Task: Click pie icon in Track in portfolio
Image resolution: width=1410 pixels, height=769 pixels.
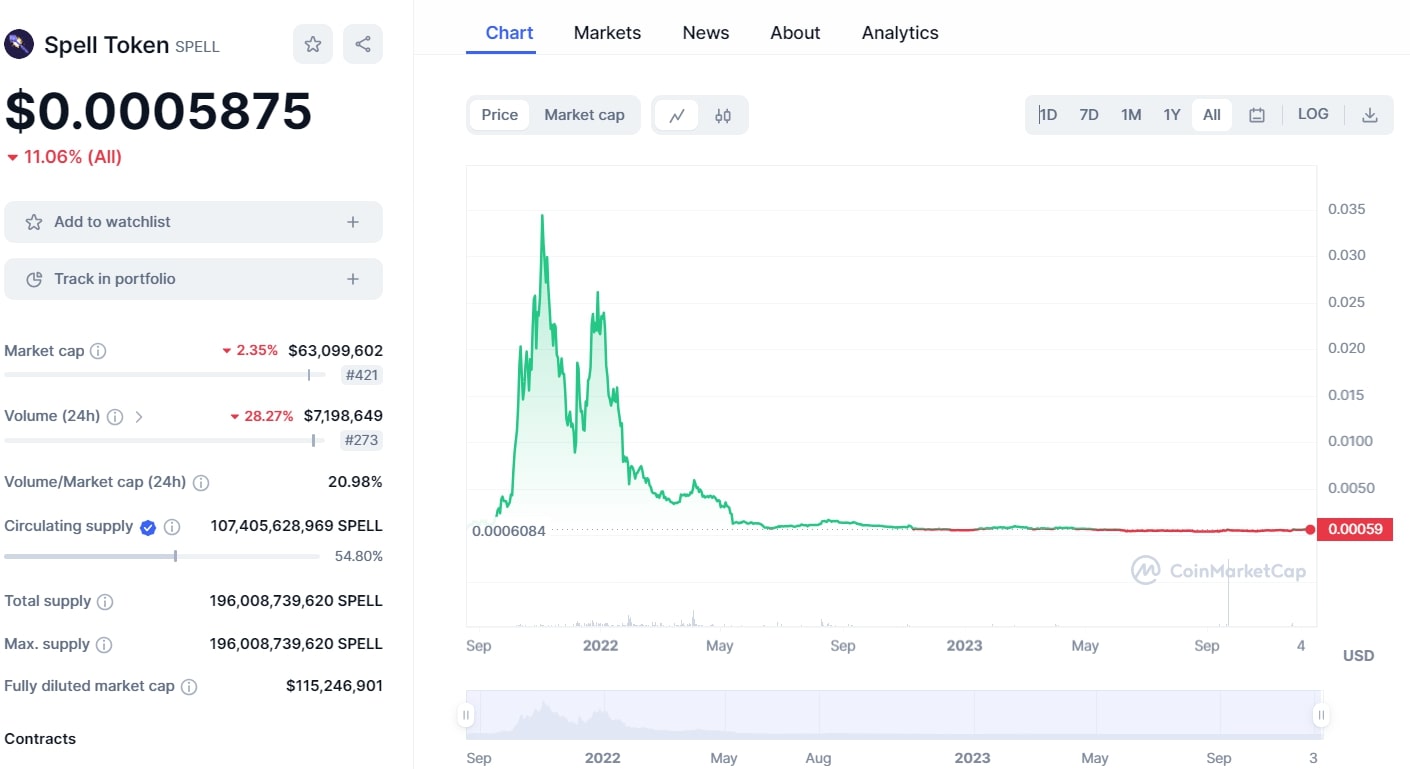Action: (x=34, y=279)
